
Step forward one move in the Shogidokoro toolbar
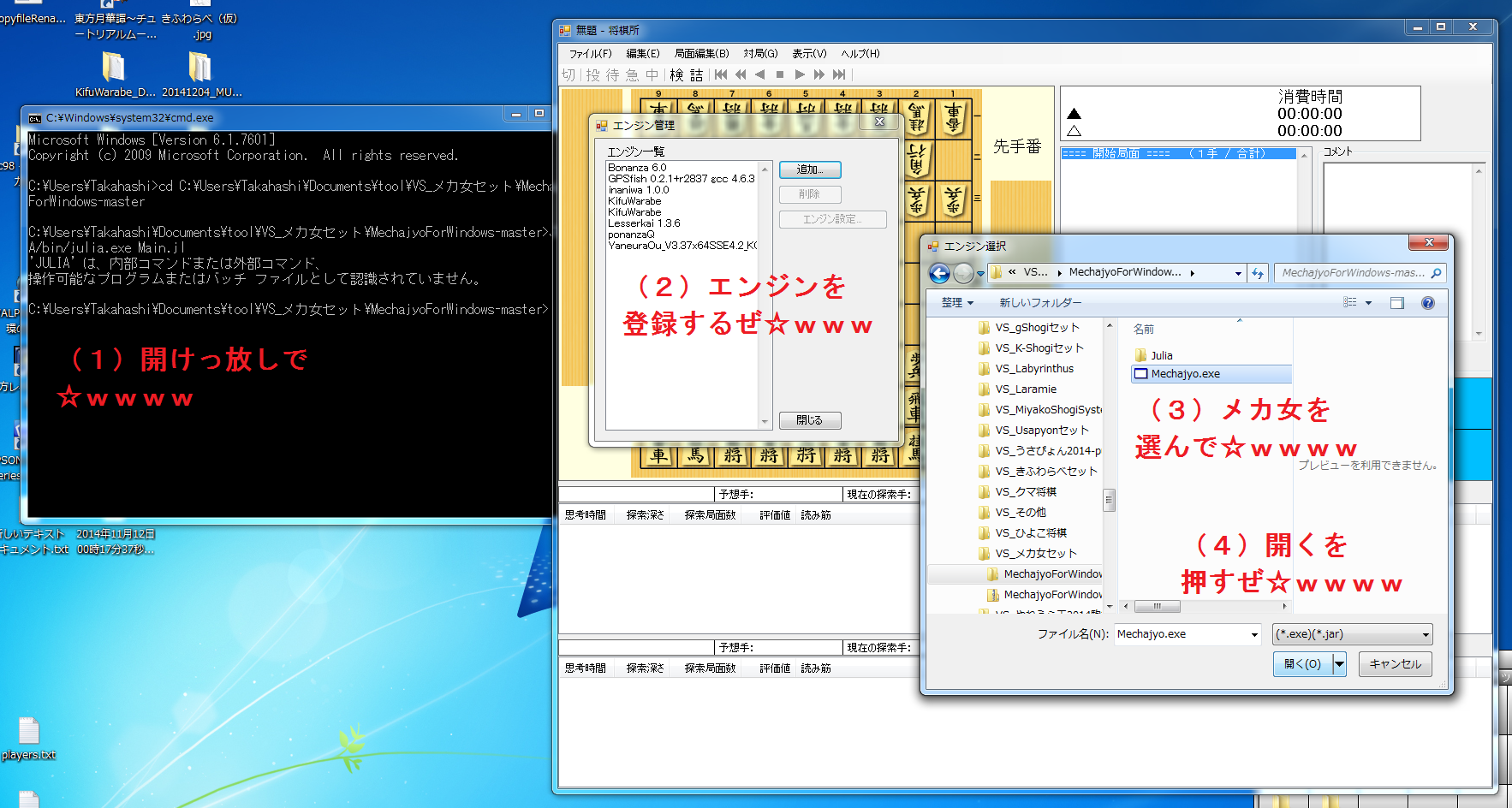pos(800,74)
